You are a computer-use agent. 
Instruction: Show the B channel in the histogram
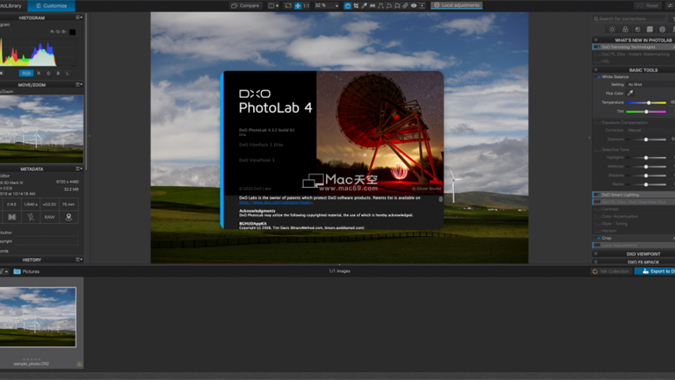point(58,73)
